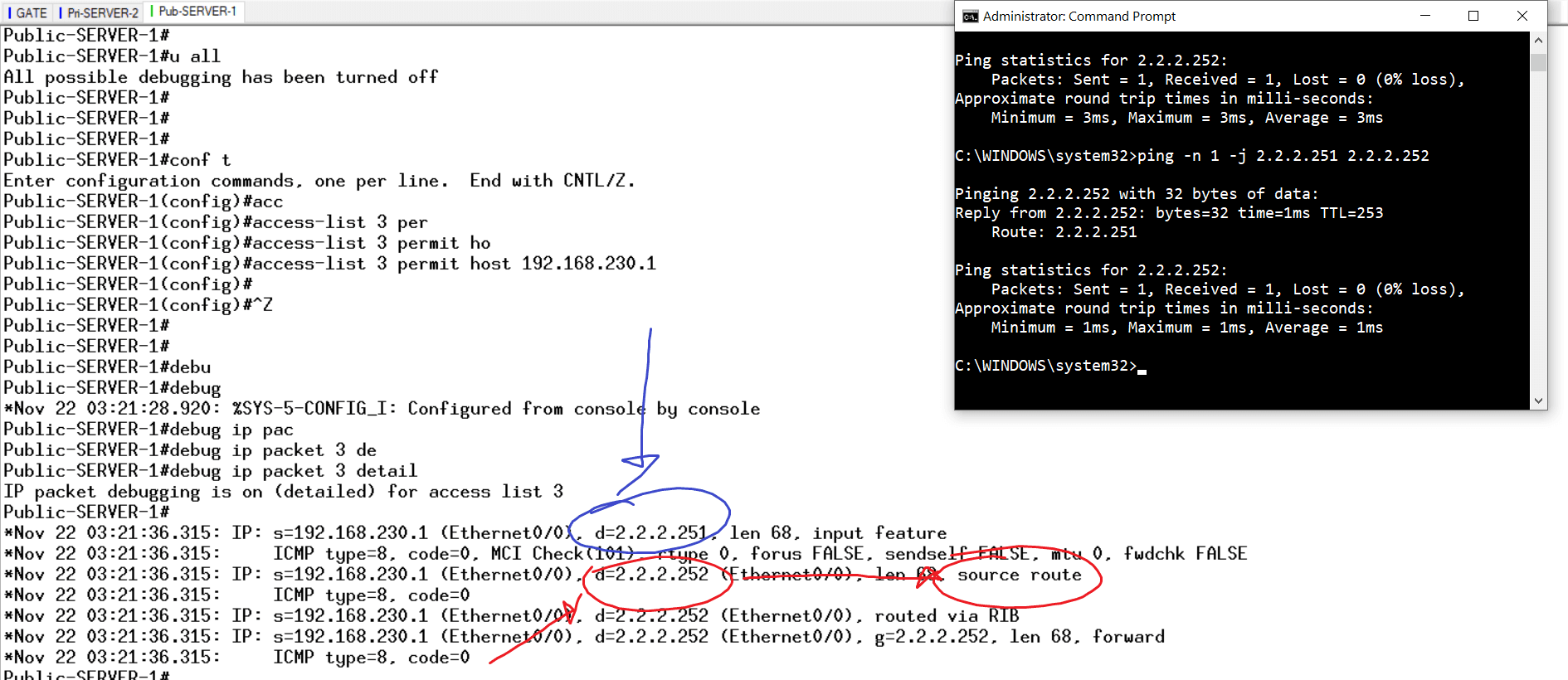
Task: Click 'Reply from 2.2.2.252' line in Command Prompt
Action: point(1169,213)
